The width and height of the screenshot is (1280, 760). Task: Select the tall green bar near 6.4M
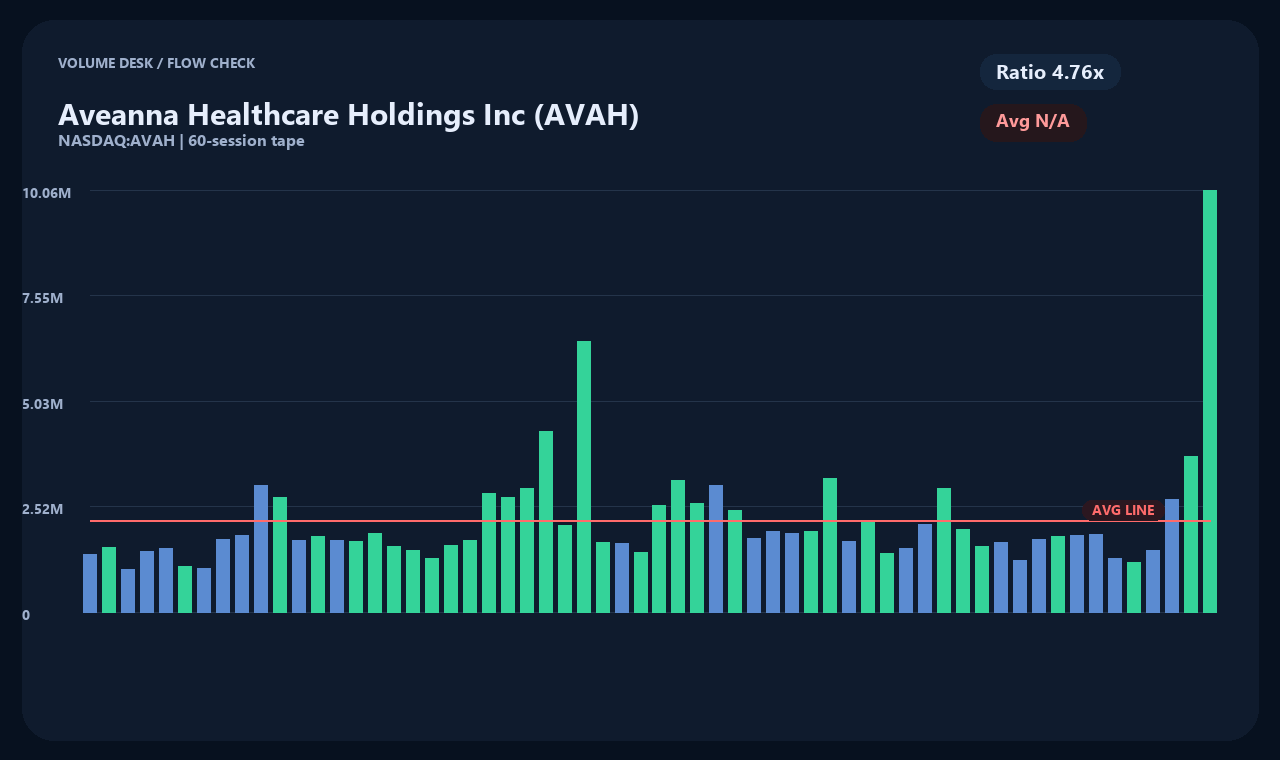(x=584, y=477)
